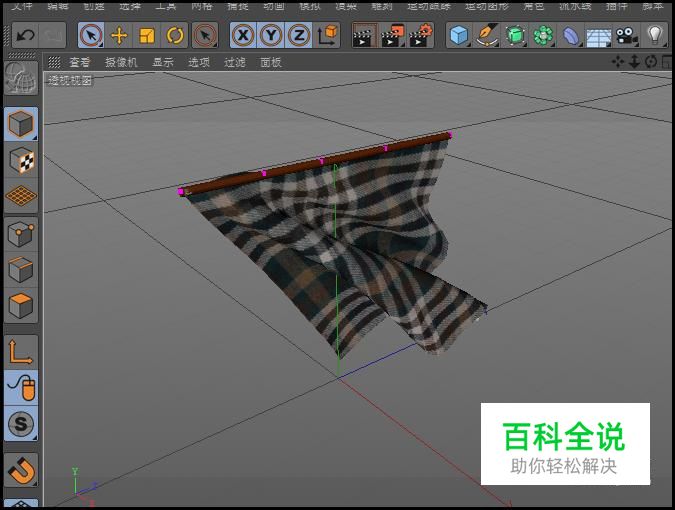The image size is (675, 510).
Task: Toggle the Y axis lock
Action: 271,35
